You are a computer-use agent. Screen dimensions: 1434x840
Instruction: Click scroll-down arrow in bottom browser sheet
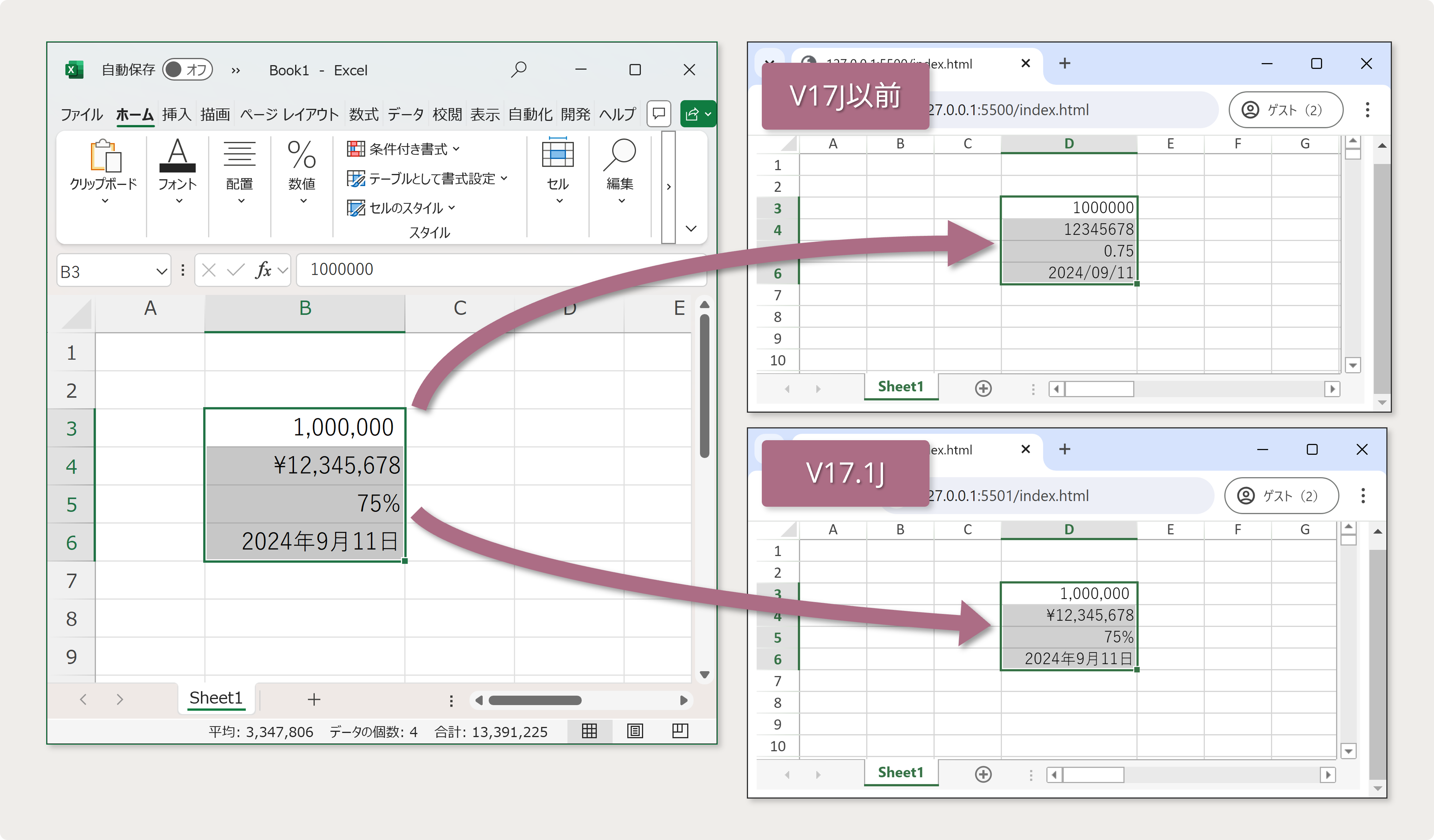pyautogui.click(x=1348, y=751)
